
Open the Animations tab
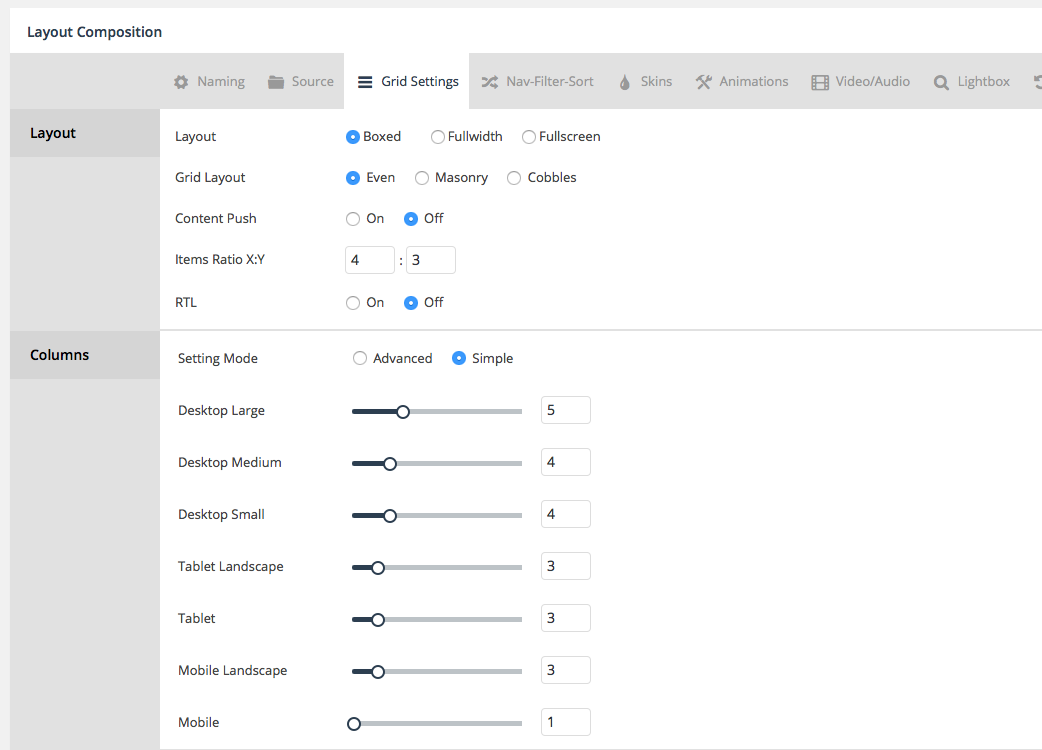point(742,81)
